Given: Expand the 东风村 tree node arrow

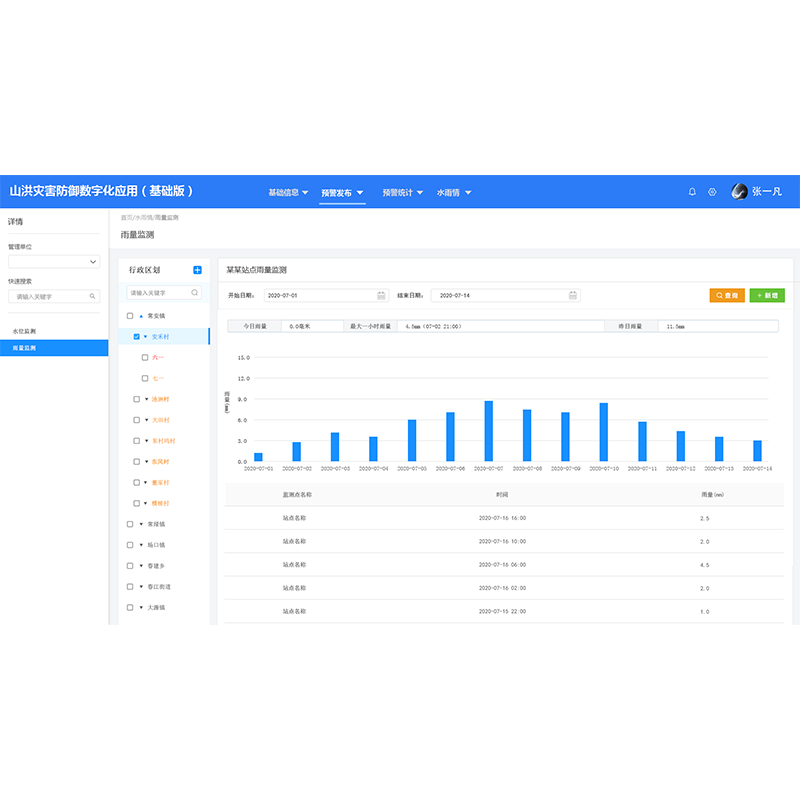Looking at the screenshot, I should pyautogui.click(x=145, y=462).
